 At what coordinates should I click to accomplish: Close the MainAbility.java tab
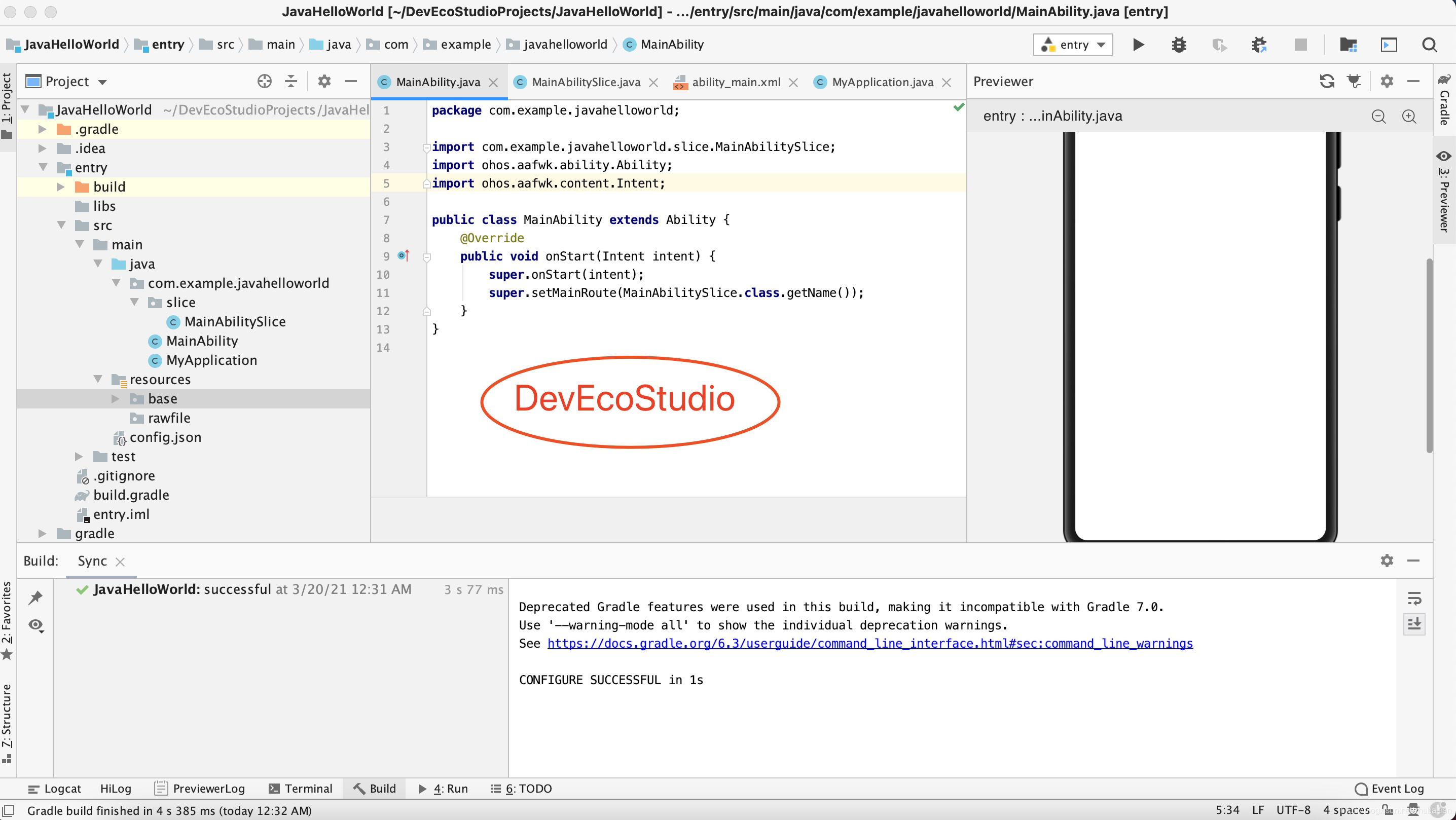pos(493,83)
